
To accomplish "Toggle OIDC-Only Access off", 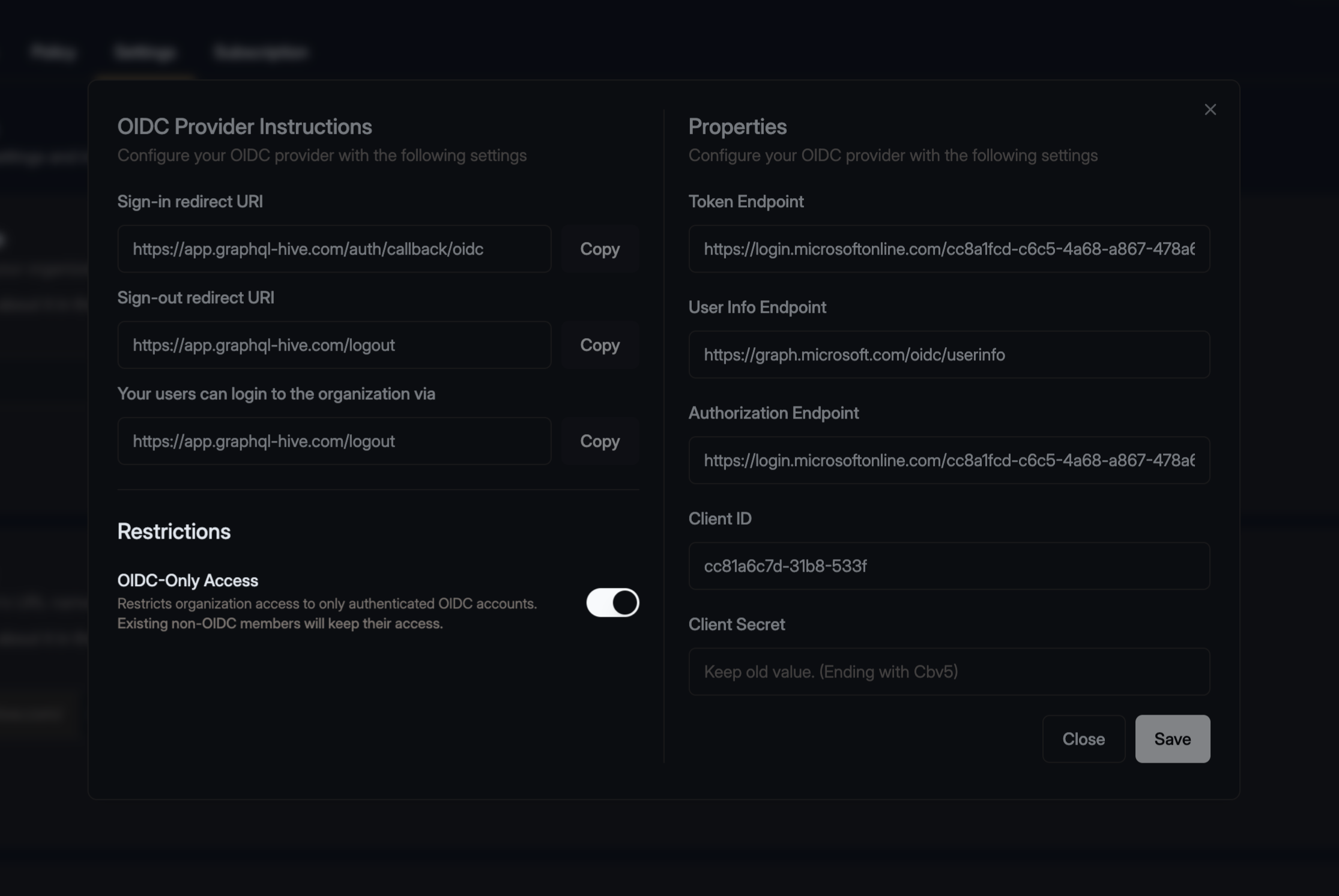I will click(x=612, y=603).
